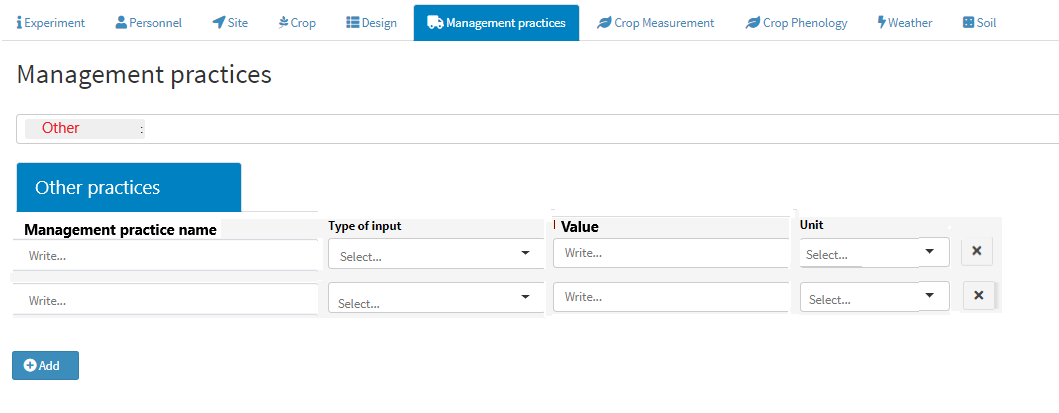This screenshot has width=1059, height=413.
Task: Open first row Type of input dropdown
Action: coord(435,255)
